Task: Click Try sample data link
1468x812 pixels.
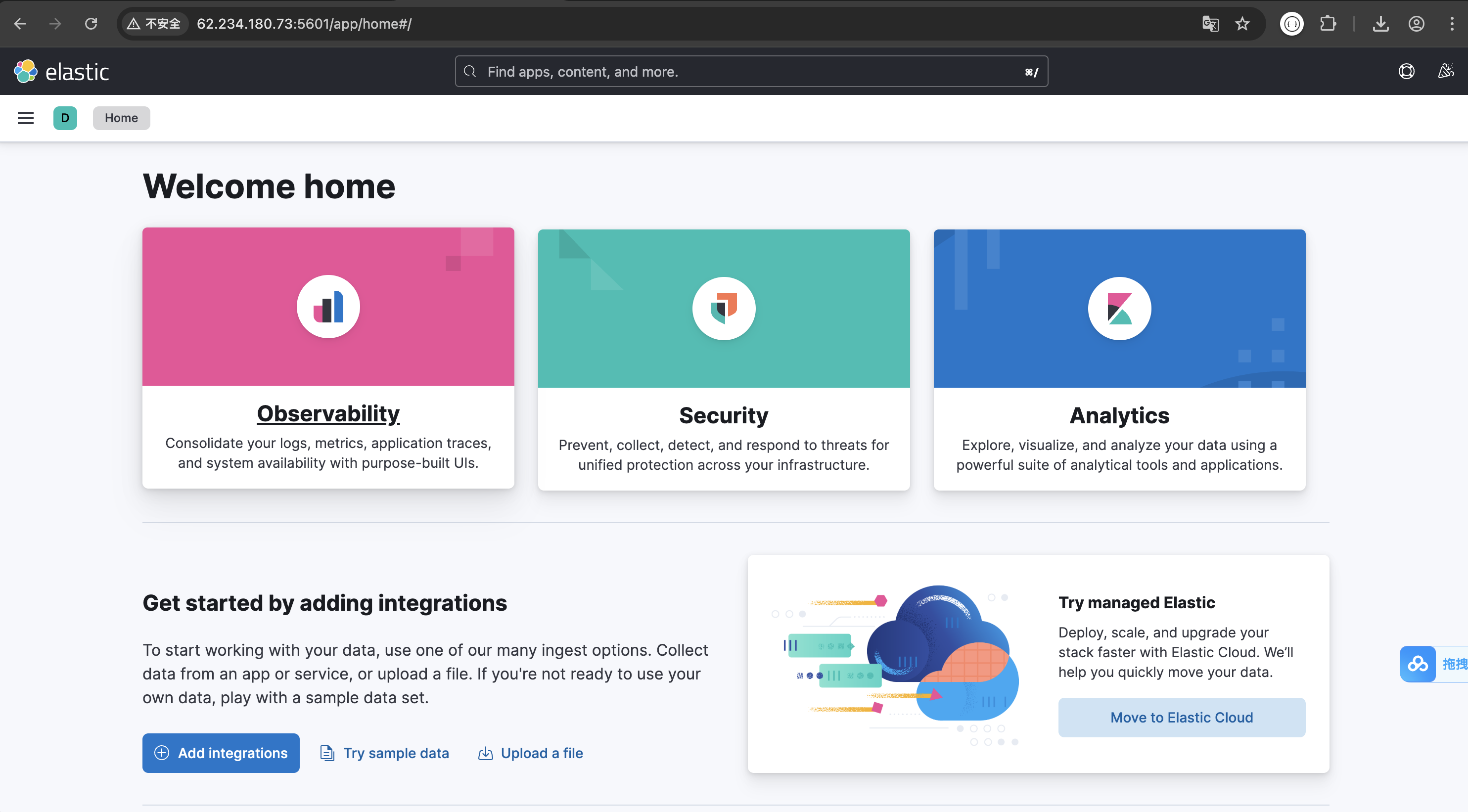Action: [x=396, y=753]
